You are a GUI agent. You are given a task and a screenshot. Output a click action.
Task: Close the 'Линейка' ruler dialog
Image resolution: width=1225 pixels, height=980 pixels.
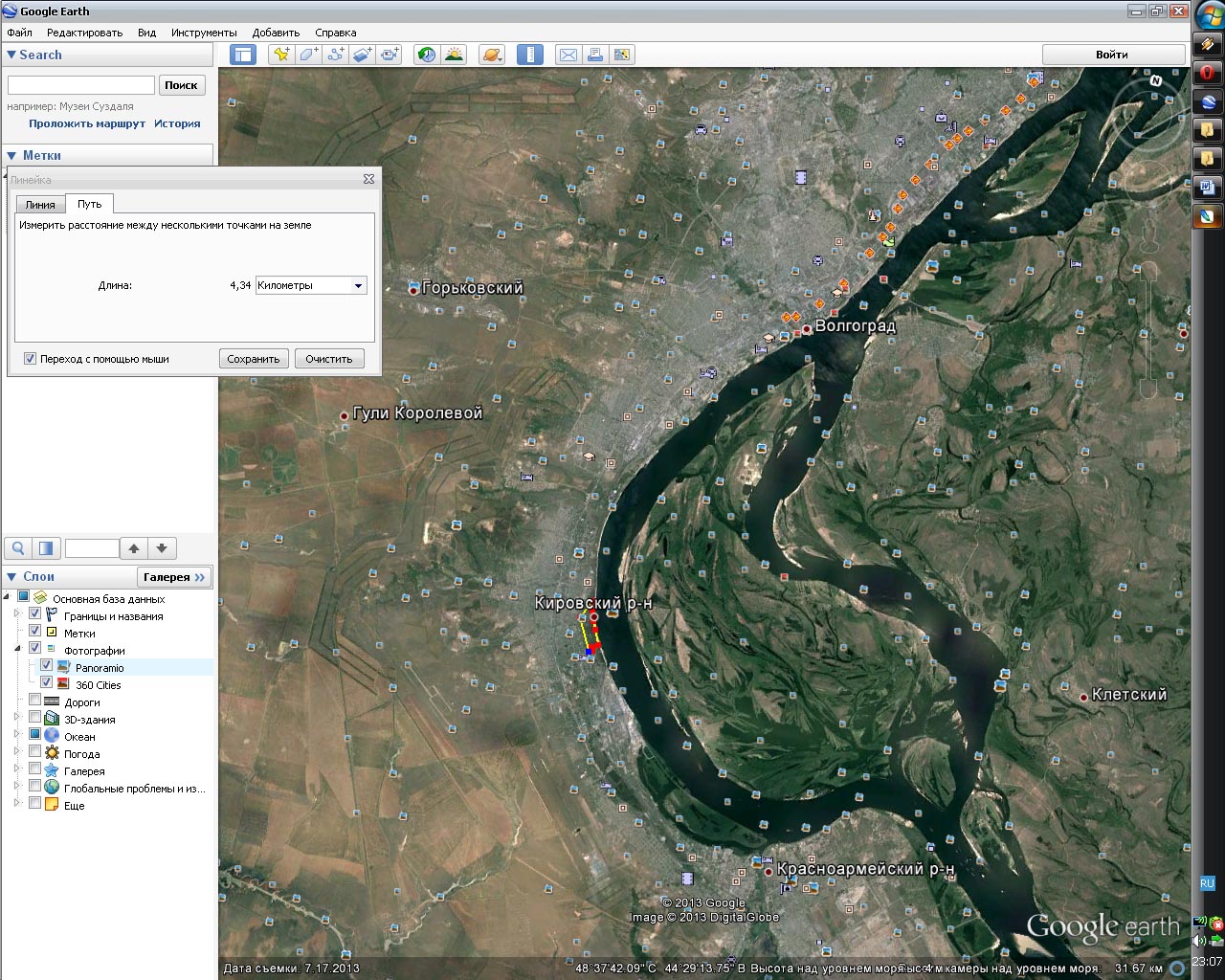coord(368,179)
